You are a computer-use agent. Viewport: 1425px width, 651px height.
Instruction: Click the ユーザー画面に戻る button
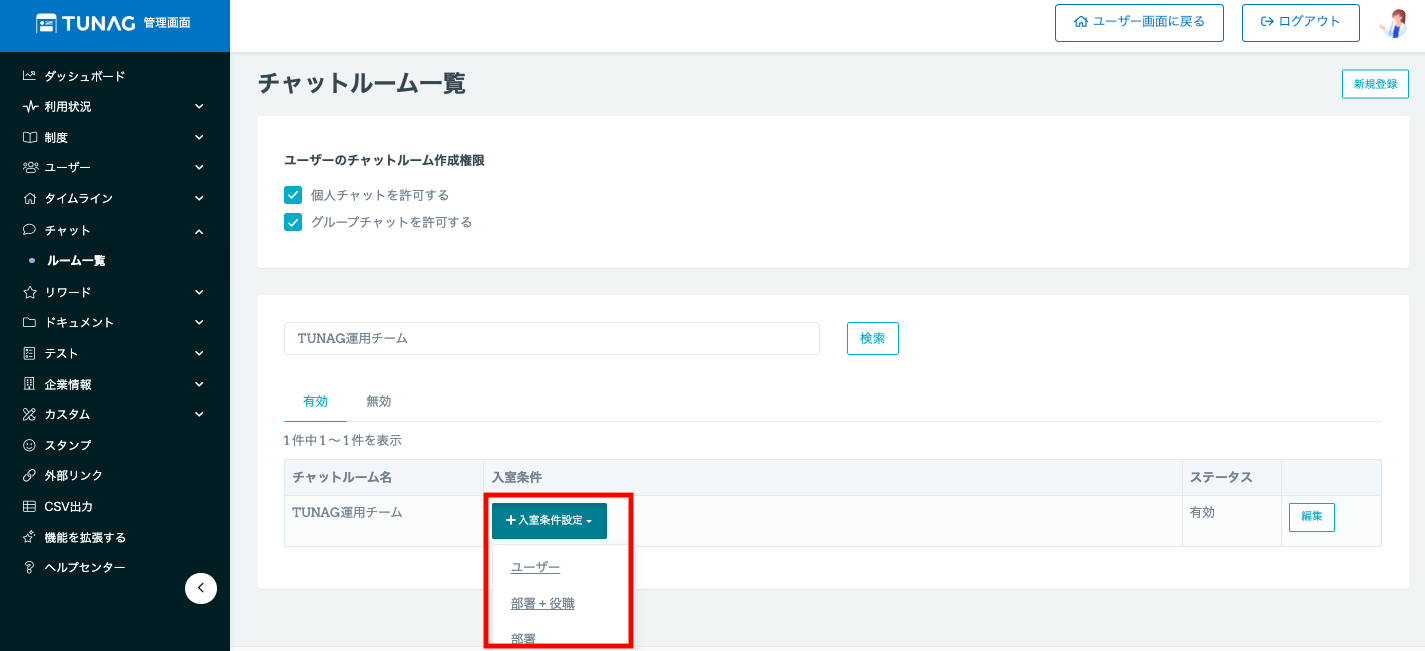click(x=1139, y=22)
